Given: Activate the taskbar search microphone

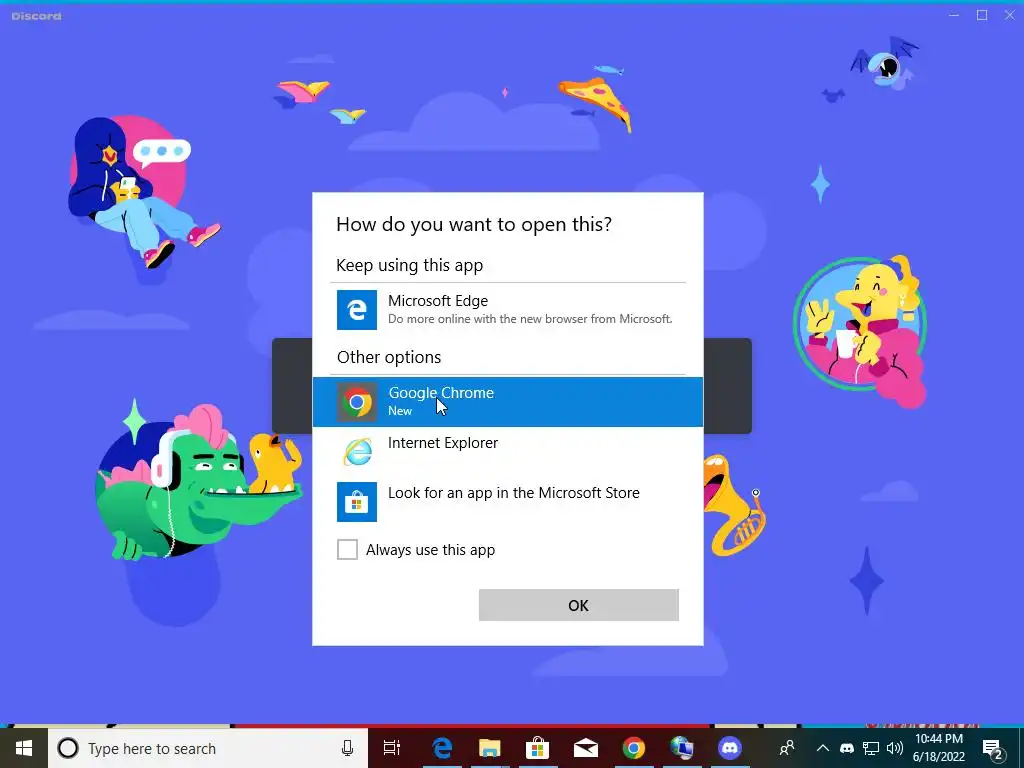Looking at the screenshot, I should click(347, 748).
